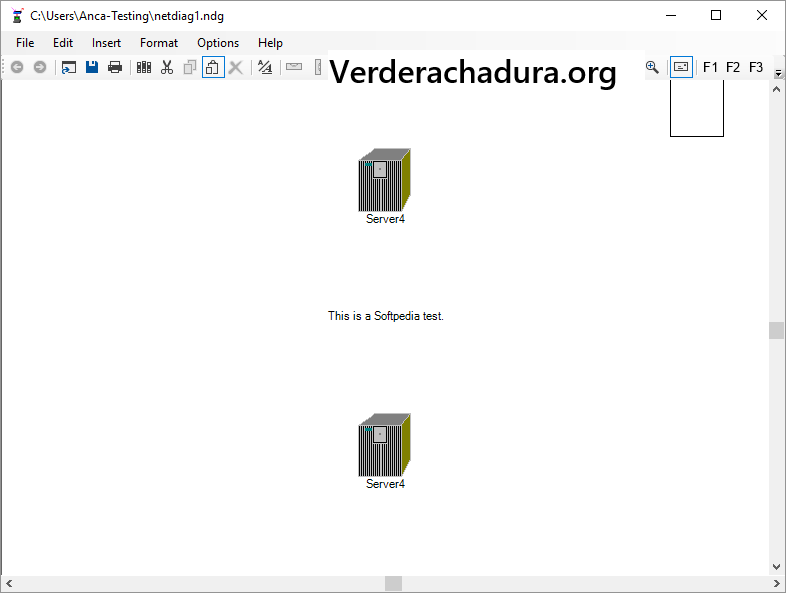Click the Copy toolbar icon
The height and width of the screenshot is (593, 786).
[x=189, y=67]
